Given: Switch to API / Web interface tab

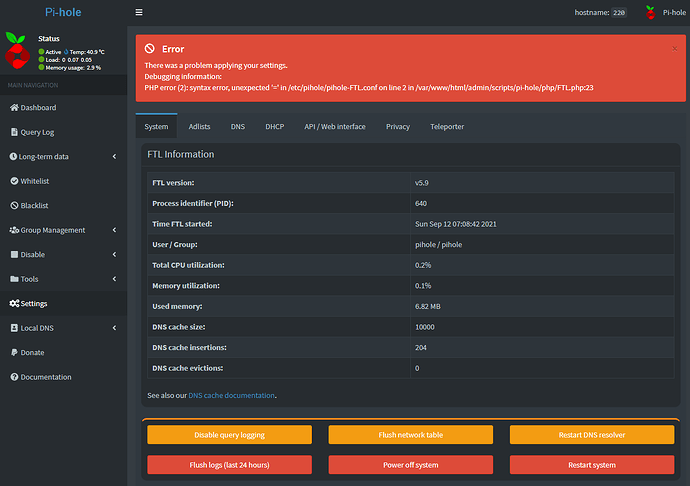Looking at the screenshot, I should [335, 126].
